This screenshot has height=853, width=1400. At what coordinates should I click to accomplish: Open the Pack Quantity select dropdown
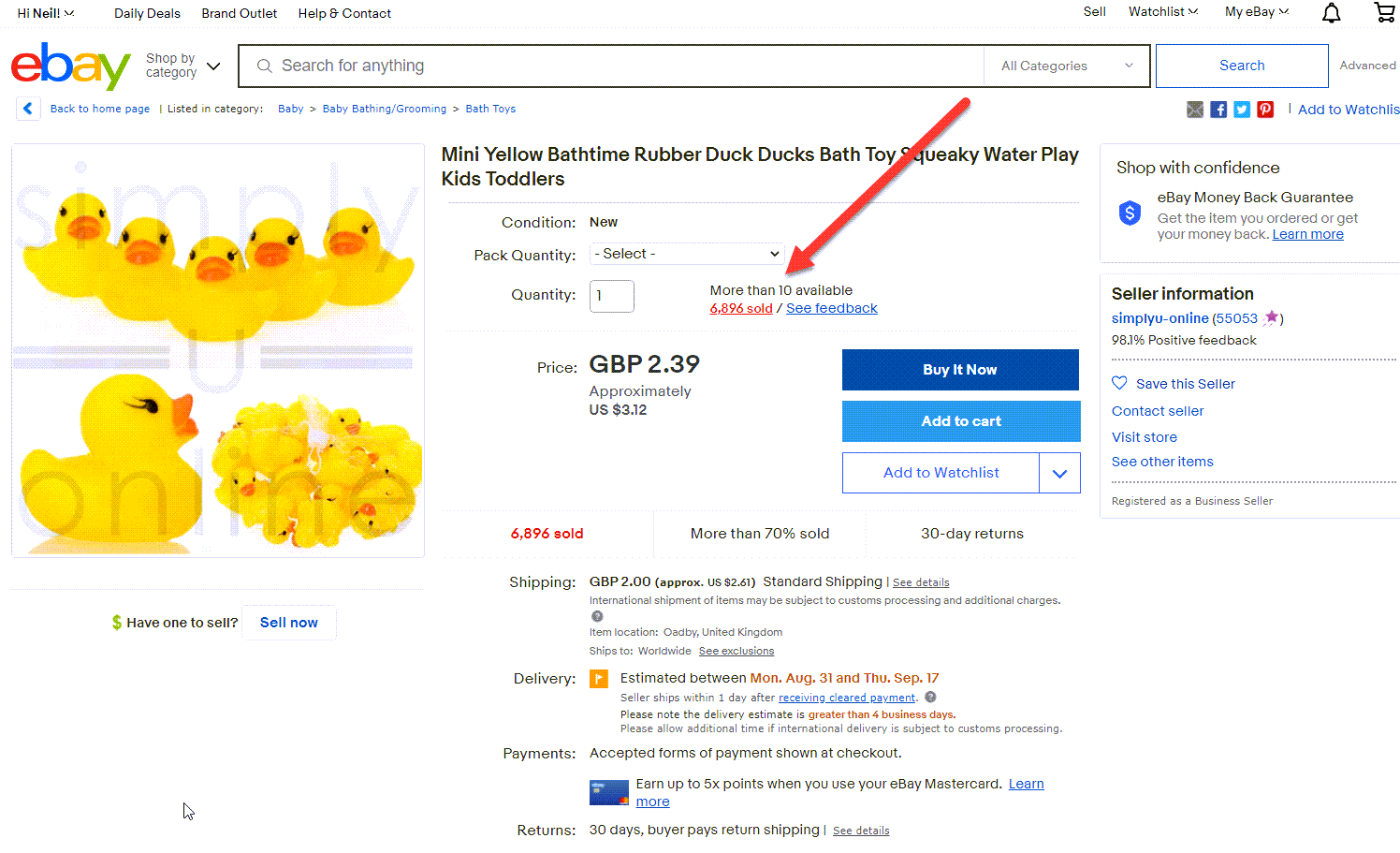(x=687, y=254)
